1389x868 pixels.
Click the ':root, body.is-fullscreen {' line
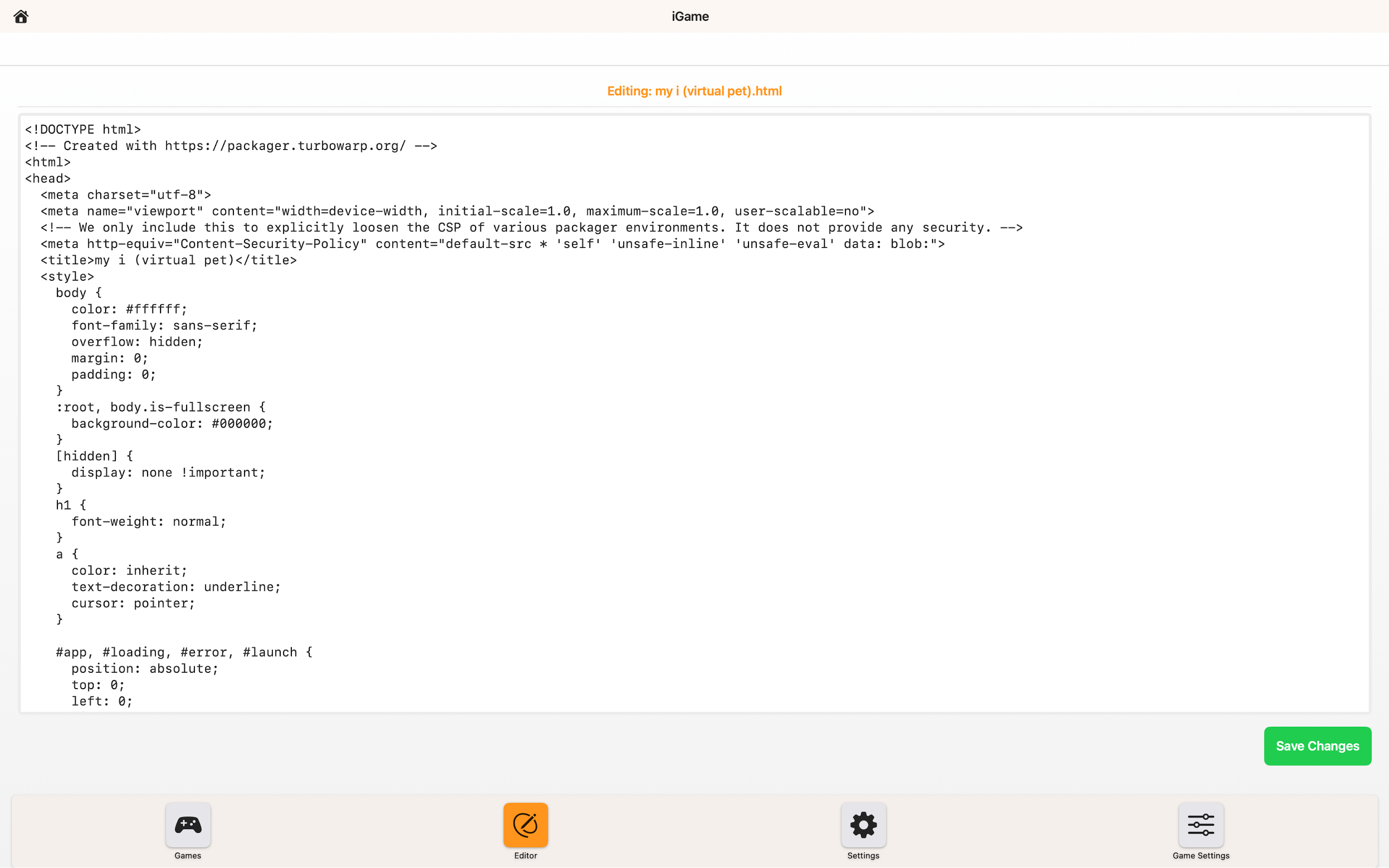[x=161, y=407]
